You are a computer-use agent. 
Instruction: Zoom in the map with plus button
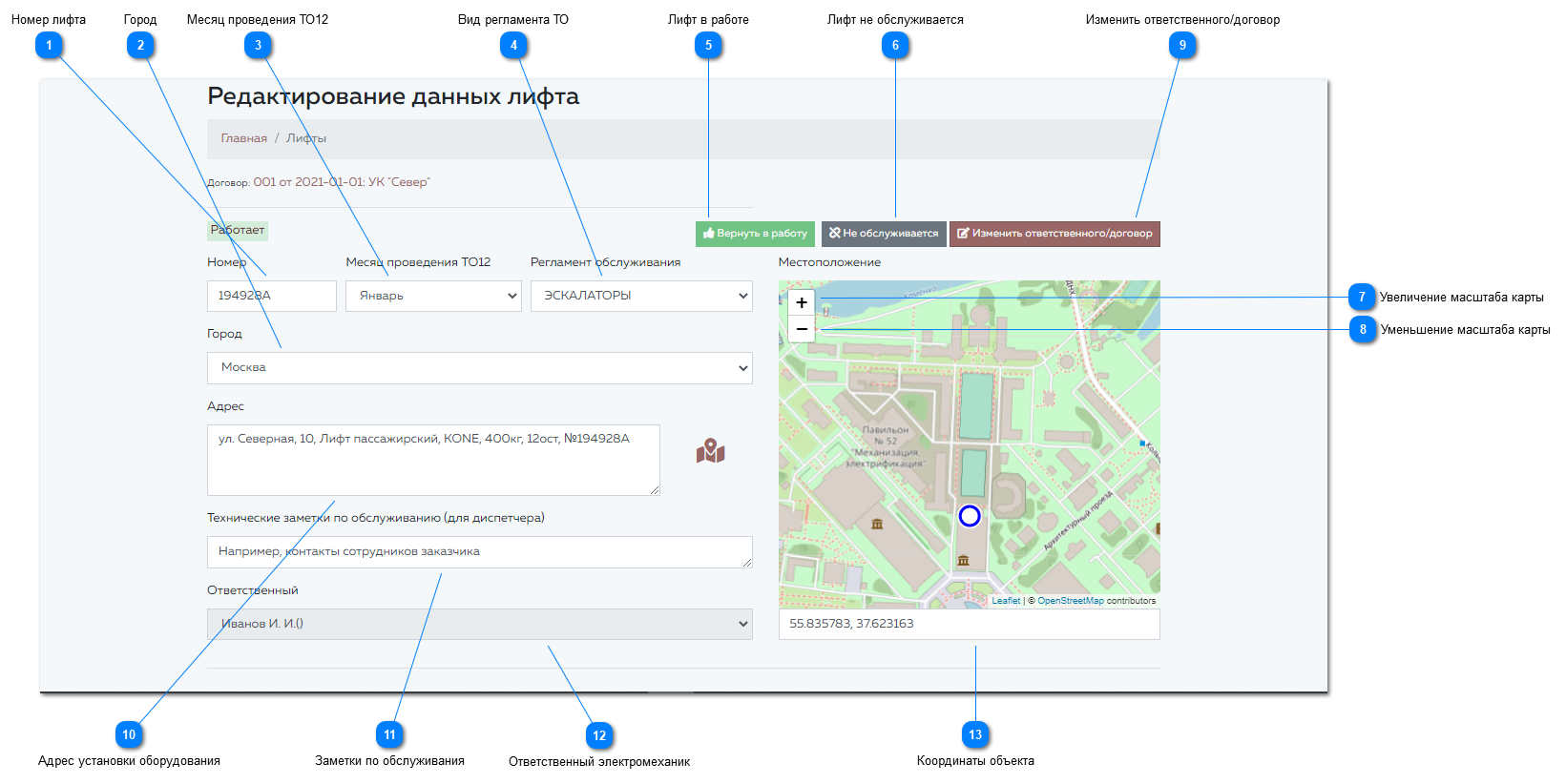tap(802, 302)
